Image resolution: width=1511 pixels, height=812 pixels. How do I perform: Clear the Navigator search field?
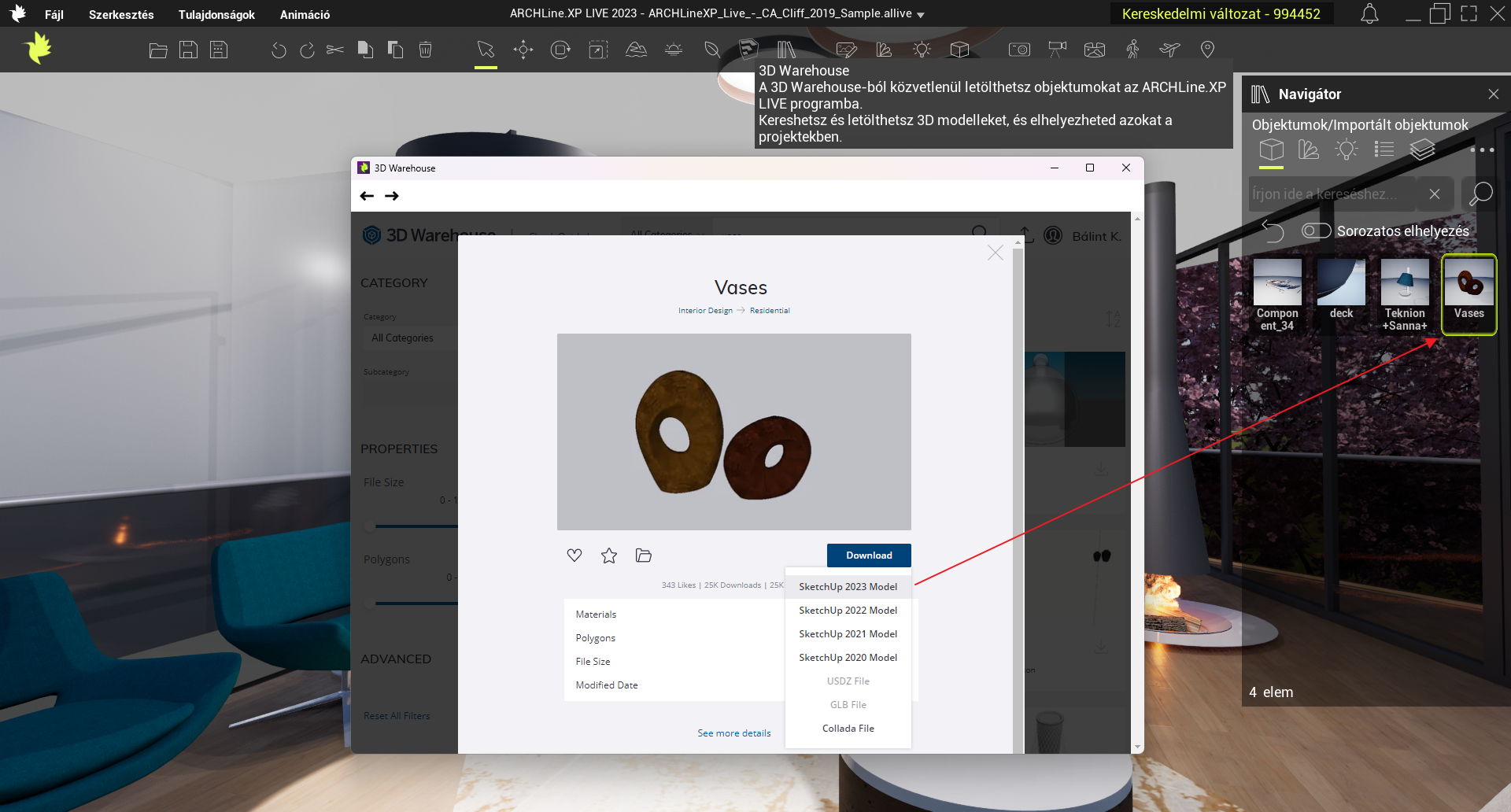click(x=1435, y=194)
